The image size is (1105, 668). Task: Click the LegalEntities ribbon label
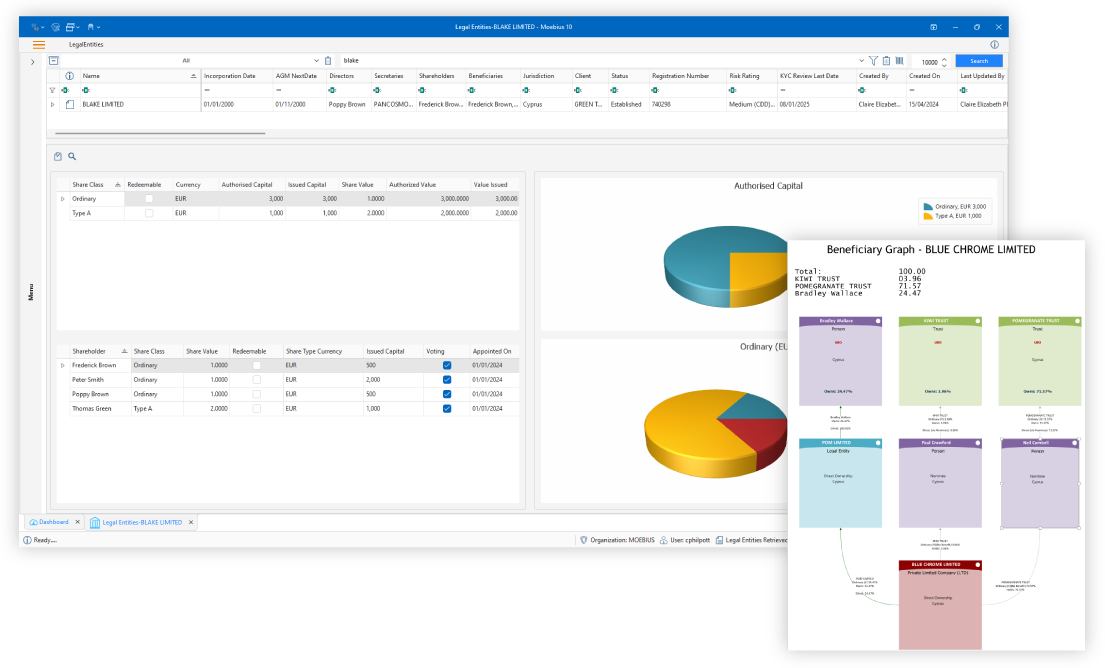coord(86,44)
